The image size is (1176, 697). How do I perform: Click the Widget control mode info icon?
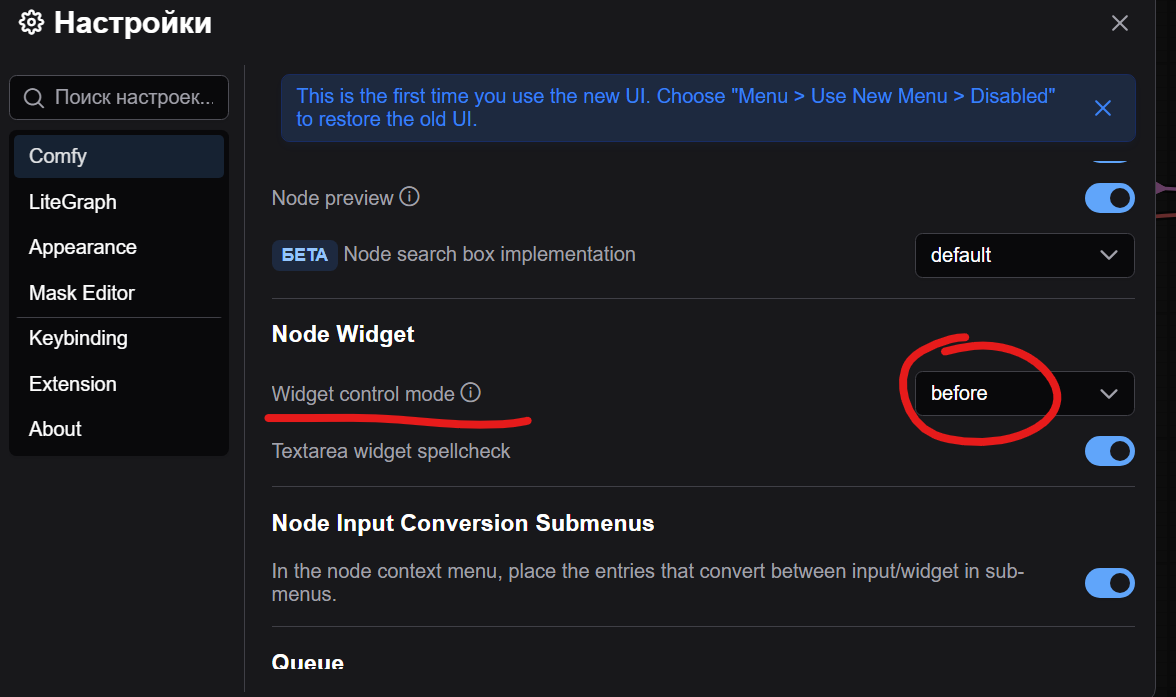tap(470, 392)
